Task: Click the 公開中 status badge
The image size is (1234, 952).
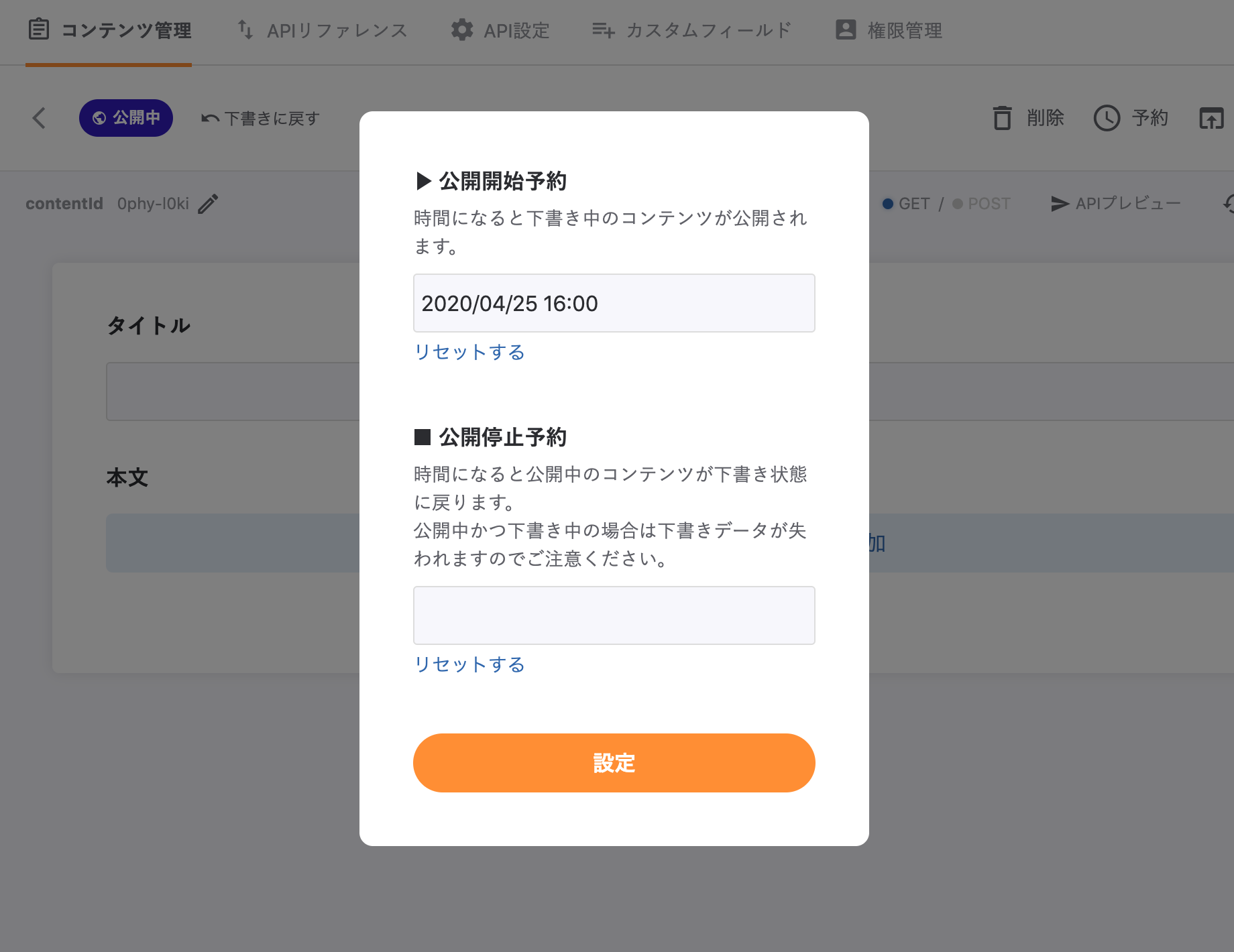Action: pyautogui.click(x=126, y=118)
